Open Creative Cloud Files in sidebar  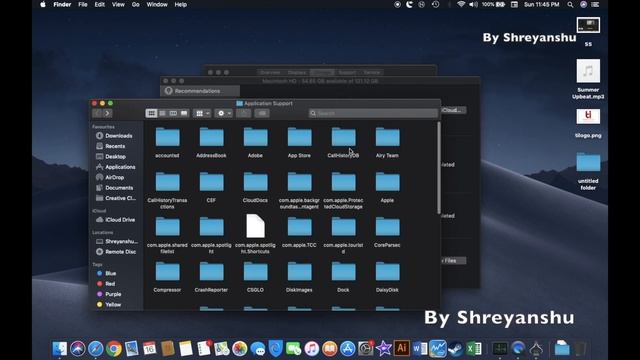tap(116, 198)
